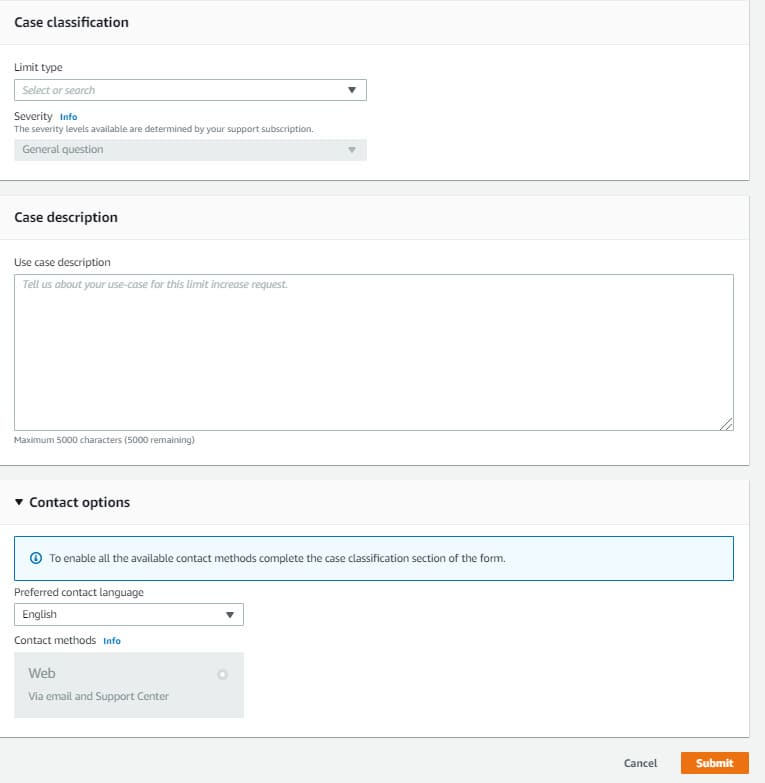Open the Limit type dropdown
765x783 pixels.
tap(190, 90)
